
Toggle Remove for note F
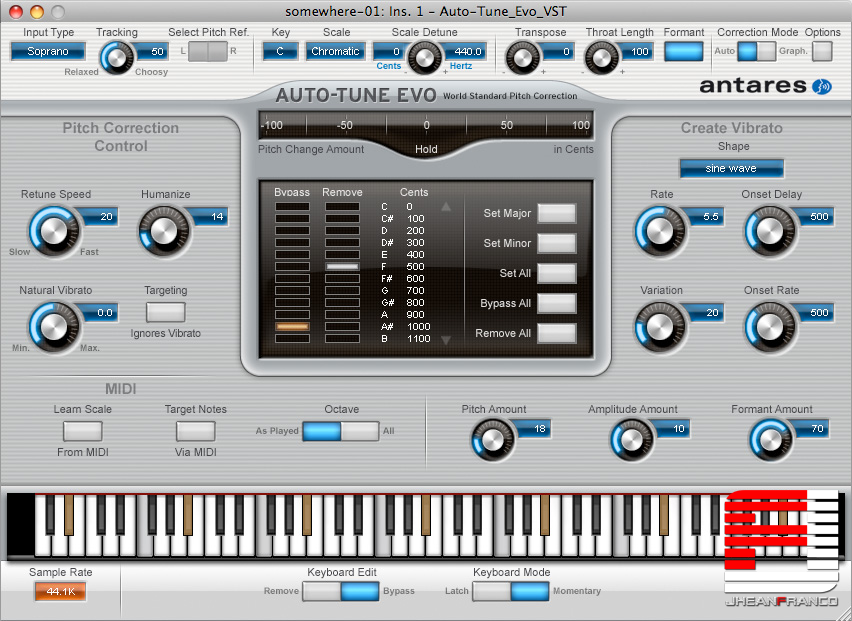pos(342,267)
